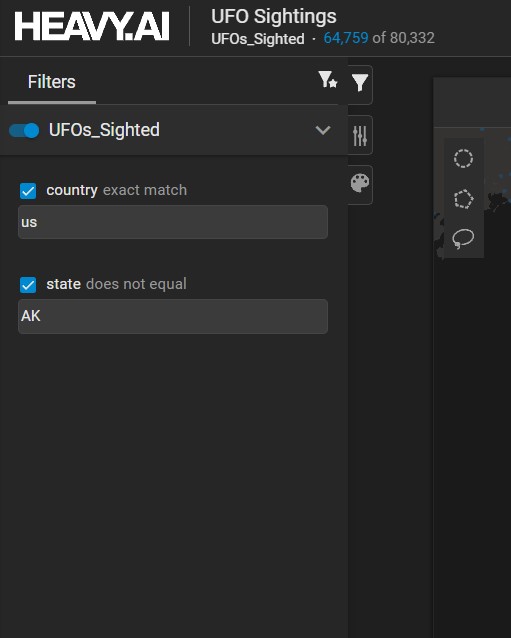
Task: Toggle off the UFOs_Sighted filter switch
Action: point(24,131)
